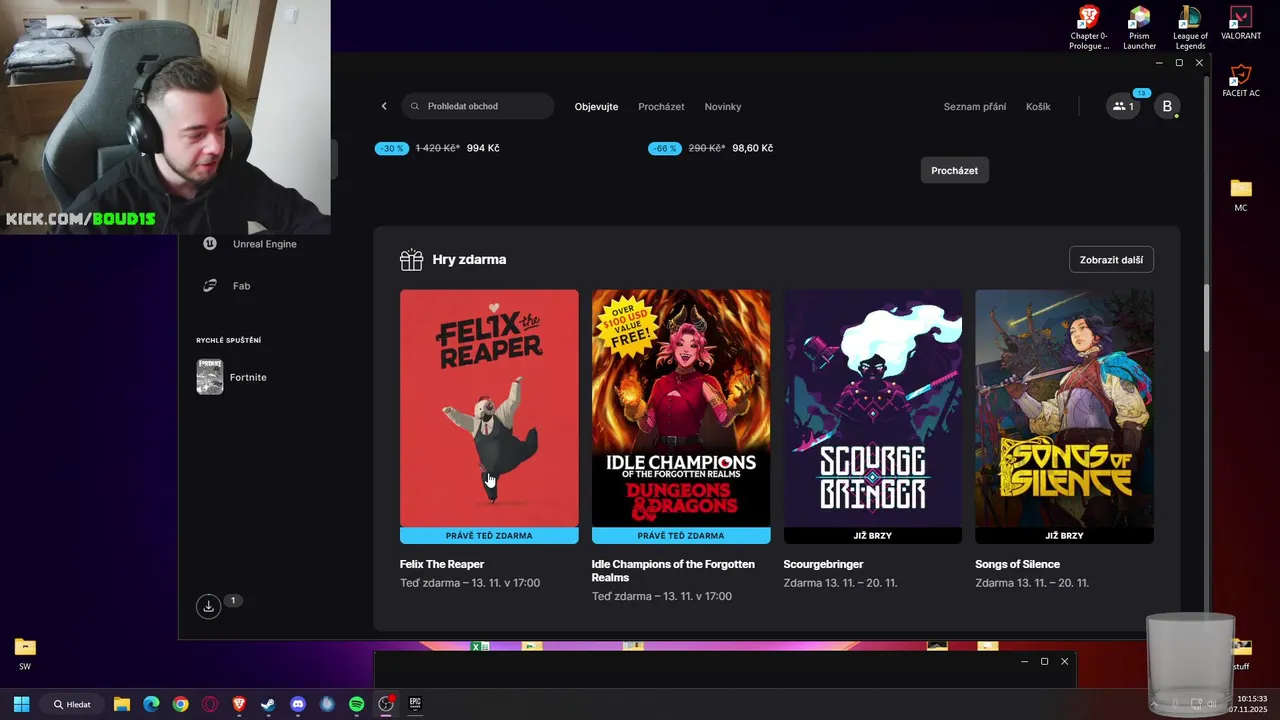Image resolution: width=1280 pixels, height=720 pixels.
Task: Open the Fab sidebar icon
Action: [210, 285]
